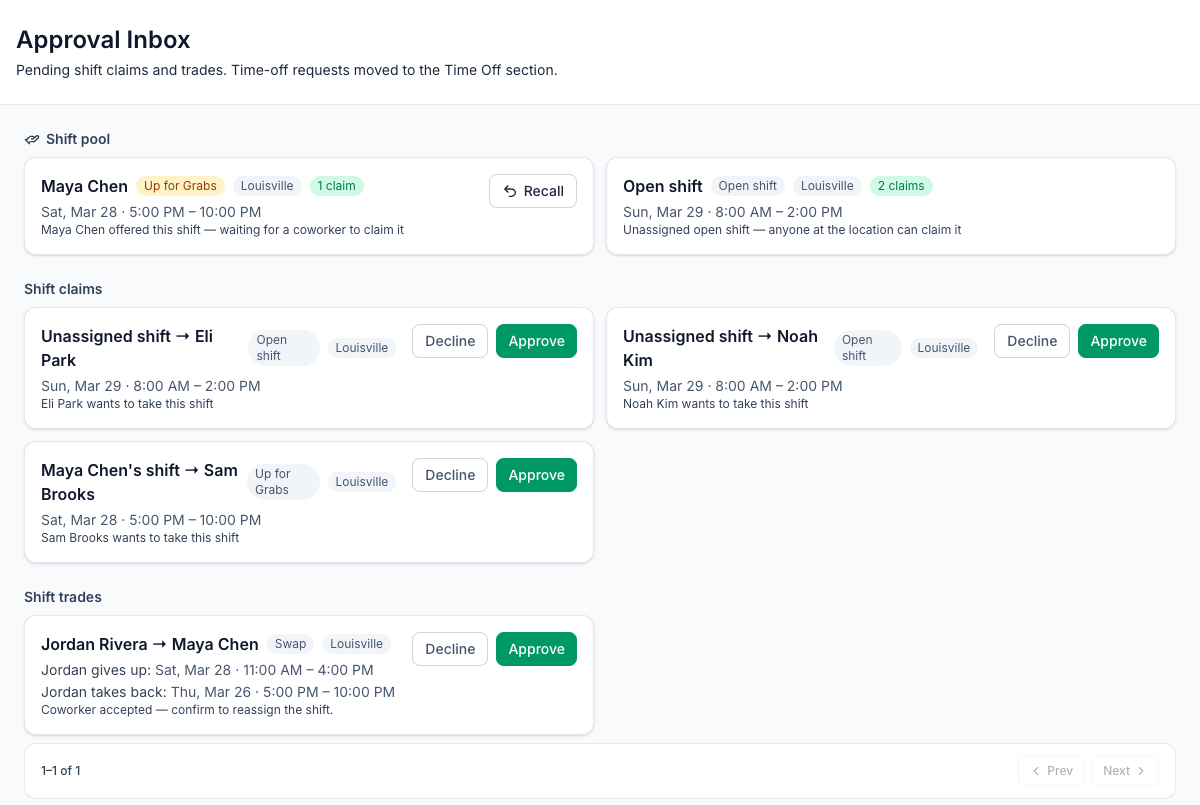Image resolution: width=1200 pixels, height=805 pixels.
Task: Click the 1–1 of 1 pagination text
Action: click(61, 771)
